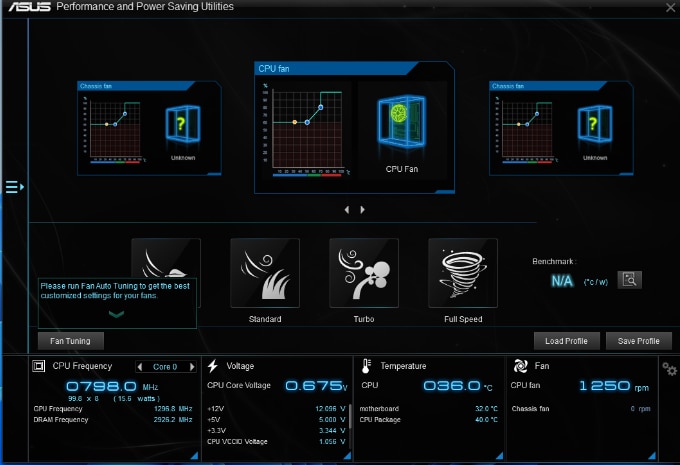Viewport: 680px width, 465px height.
Task: Click the upper blue point on CPU fan curve
Action: point(320,107)
